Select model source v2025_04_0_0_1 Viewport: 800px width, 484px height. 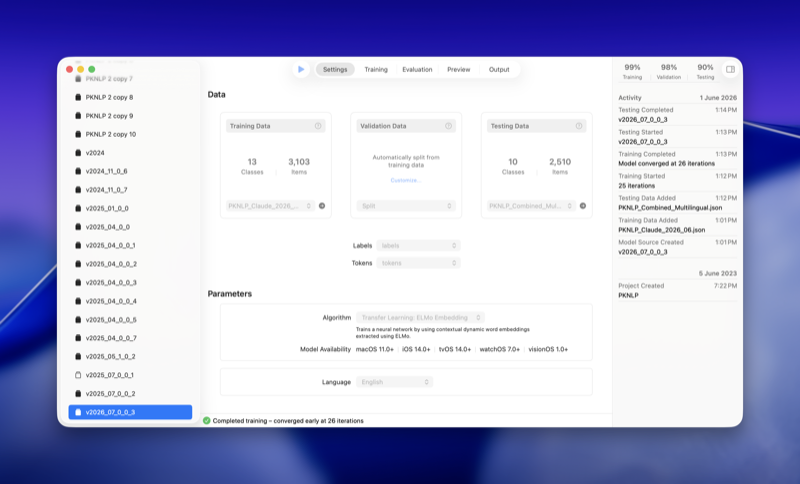[x=130, y=245]
